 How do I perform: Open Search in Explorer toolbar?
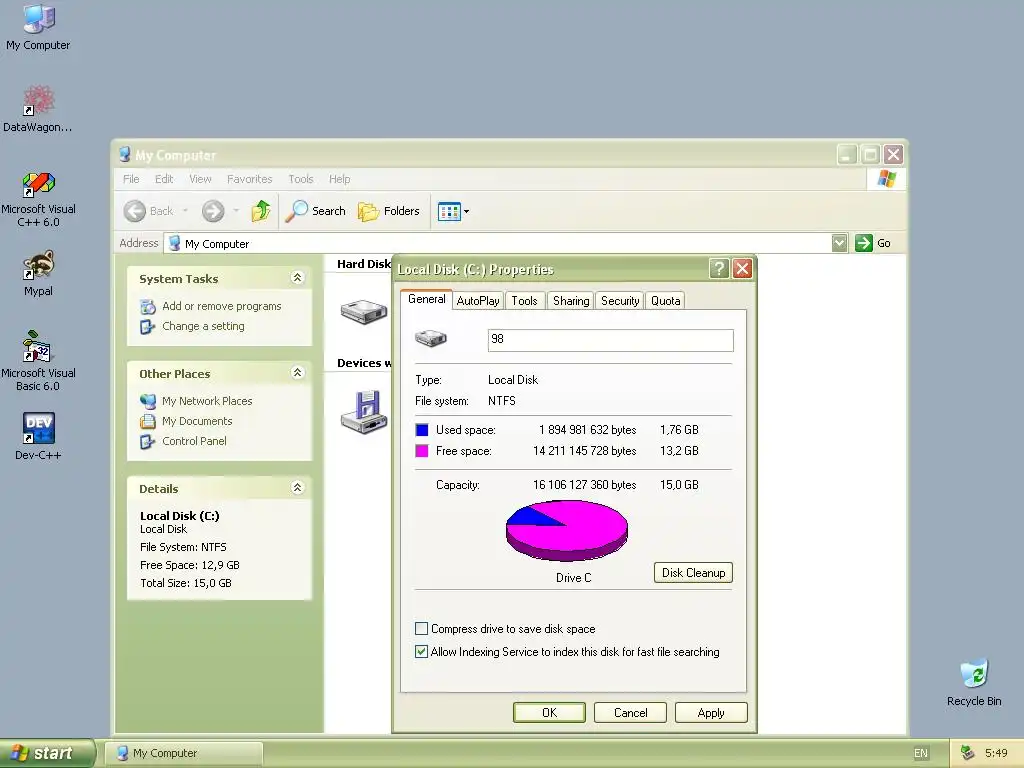(x=315, y=211)
